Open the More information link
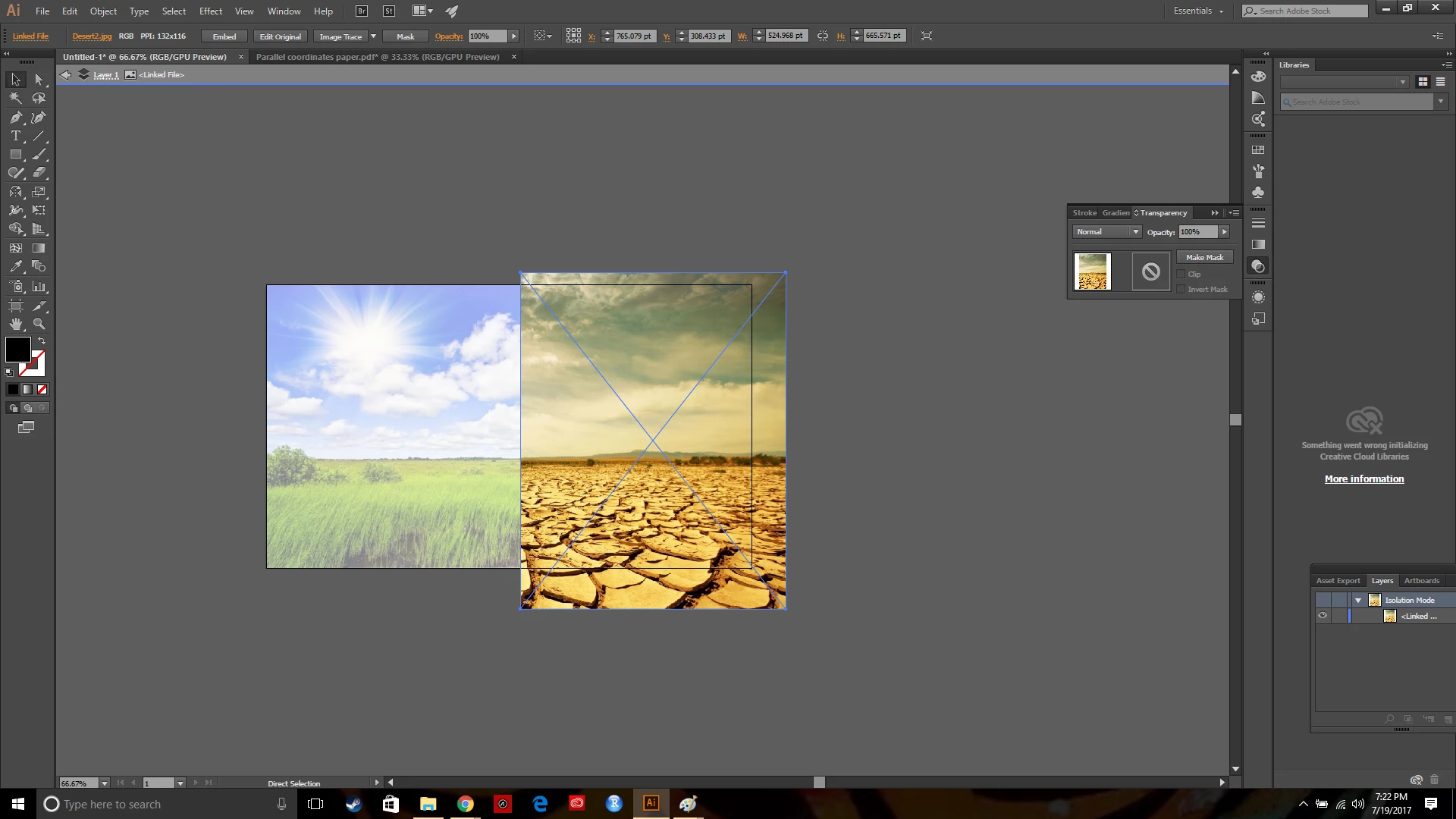The image size is (1456, 819). (x=1363, y=479)
